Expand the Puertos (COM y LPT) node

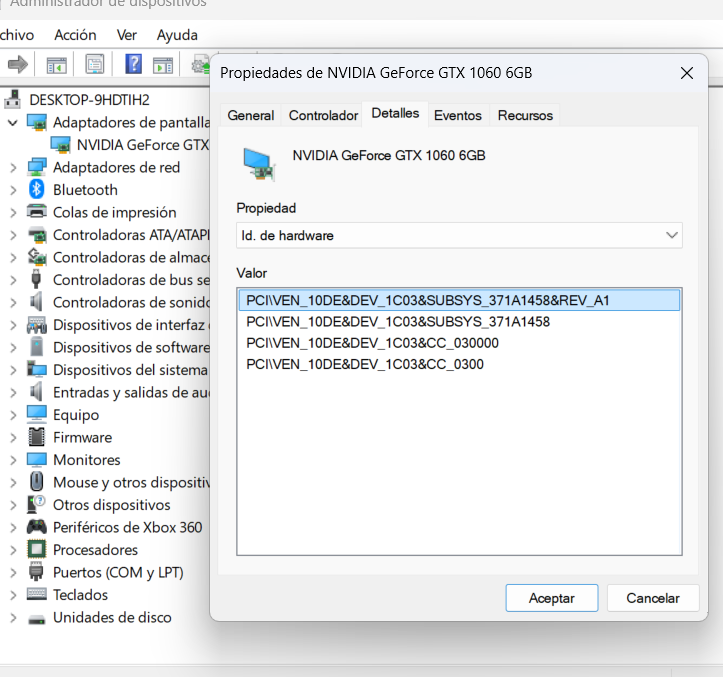click(13, 572)
